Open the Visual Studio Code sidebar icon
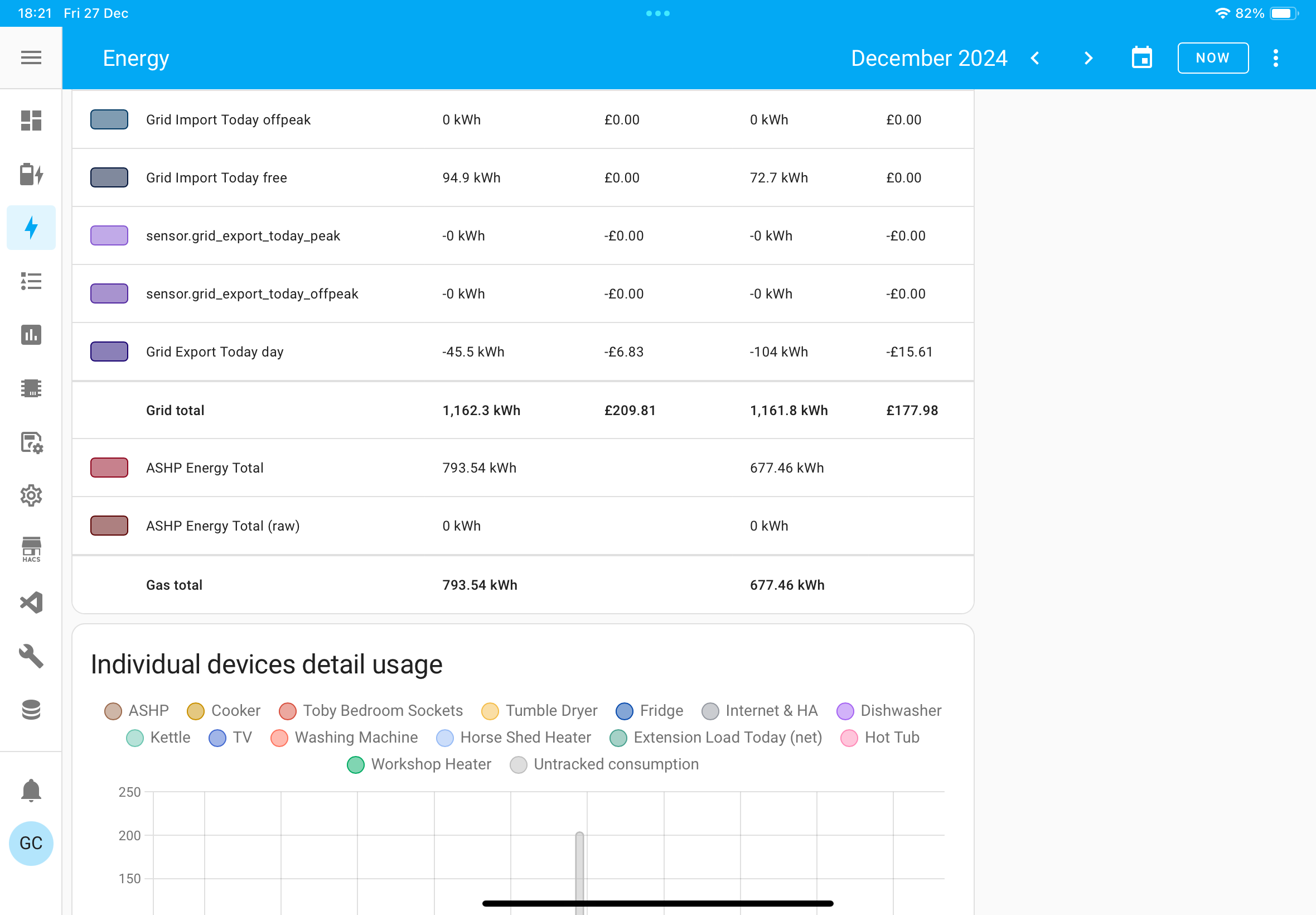Screen dimensions: 1316x915 pyautogui.click(x=31, y=603)
